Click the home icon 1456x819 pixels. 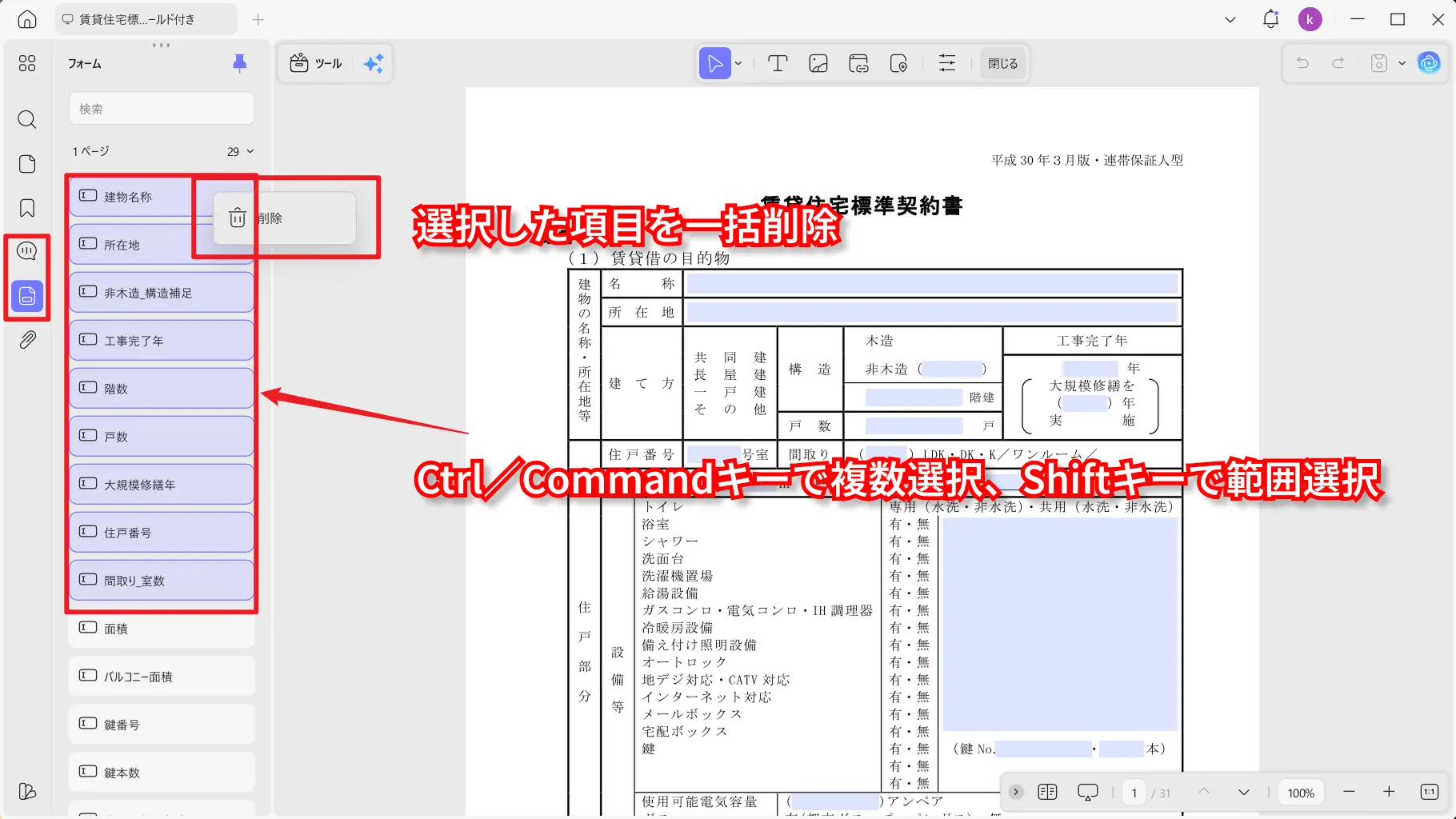pos(27,19)
